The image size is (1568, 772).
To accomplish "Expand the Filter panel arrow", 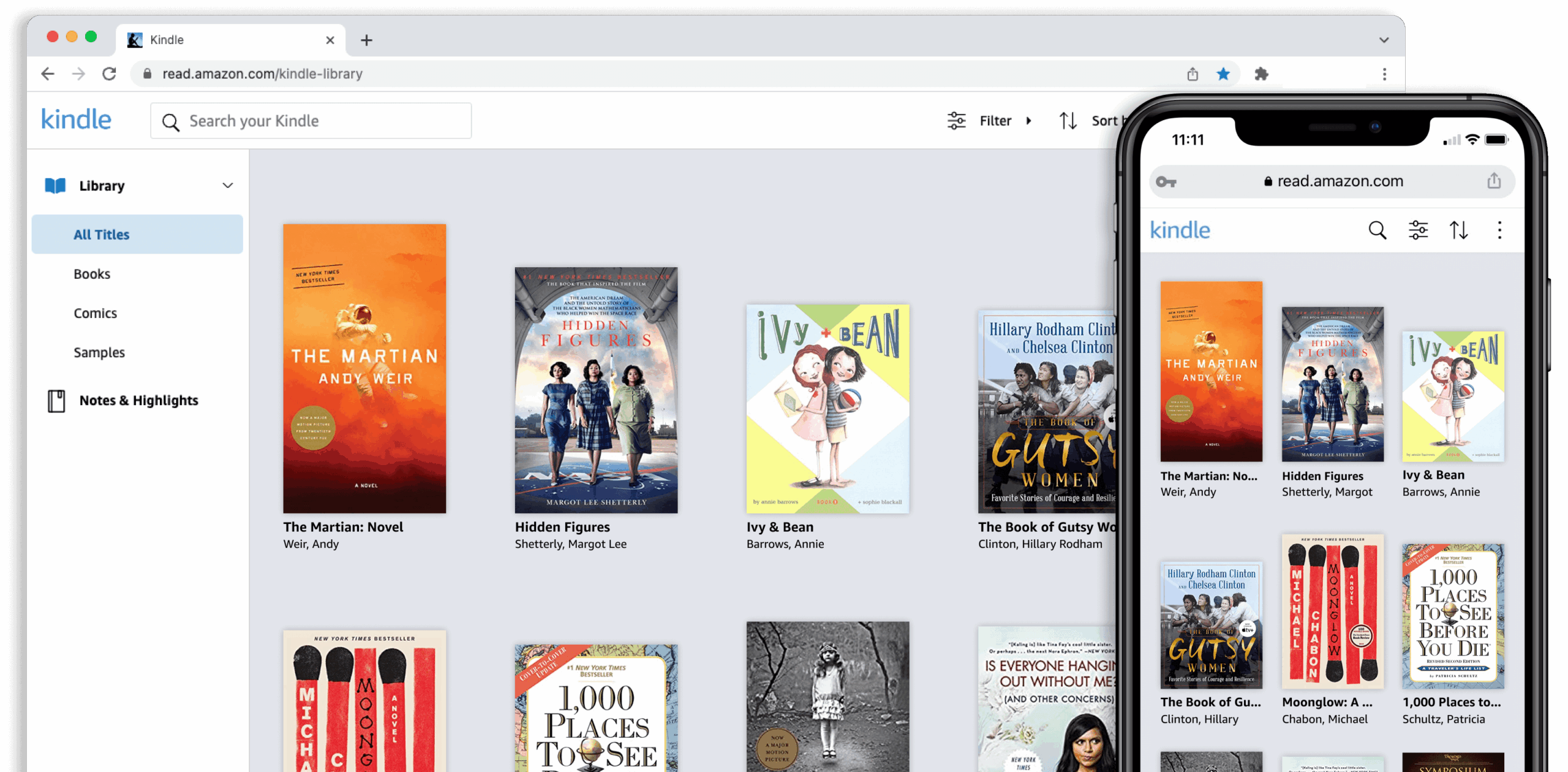I will (x=1030, y=120).
